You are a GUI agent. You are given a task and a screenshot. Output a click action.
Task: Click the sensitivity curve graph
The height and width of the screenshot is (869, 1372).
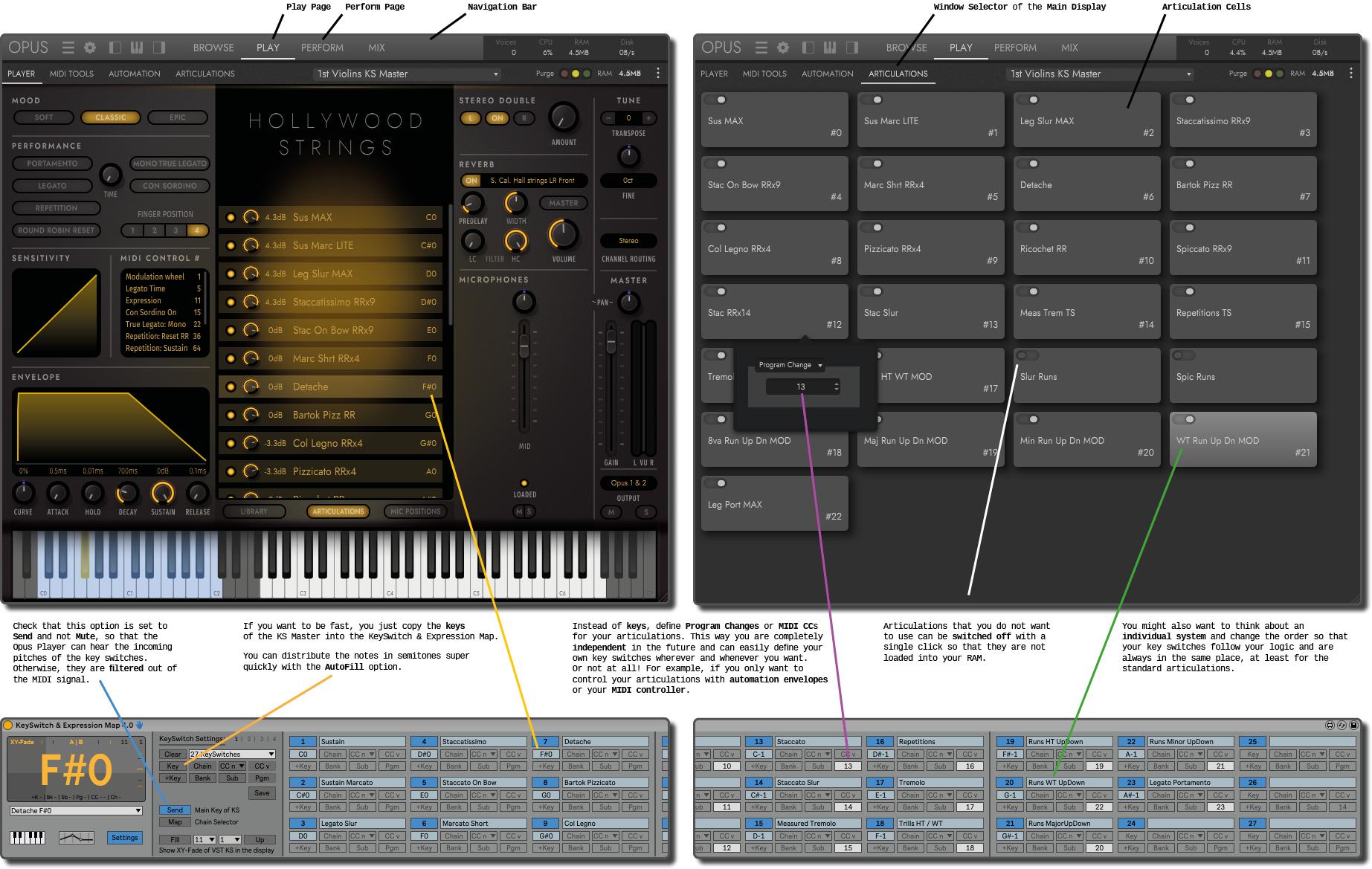coord(57,313)
